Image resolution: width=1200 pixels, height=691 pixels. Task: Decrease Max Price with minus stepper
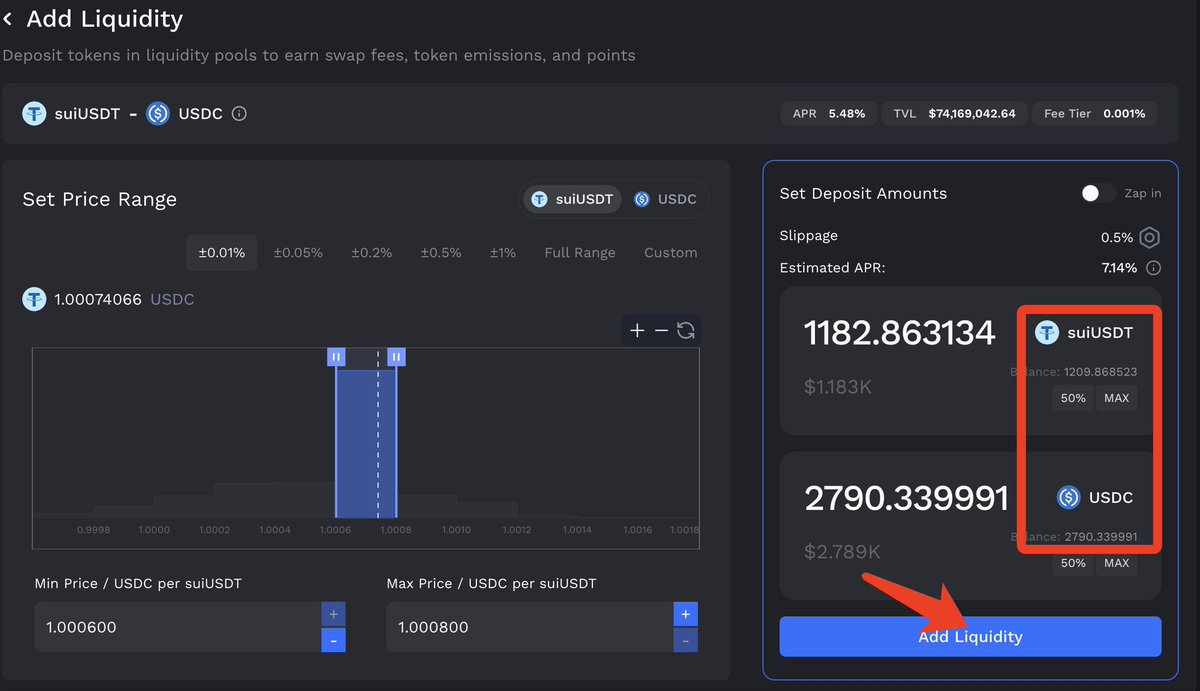686,640
